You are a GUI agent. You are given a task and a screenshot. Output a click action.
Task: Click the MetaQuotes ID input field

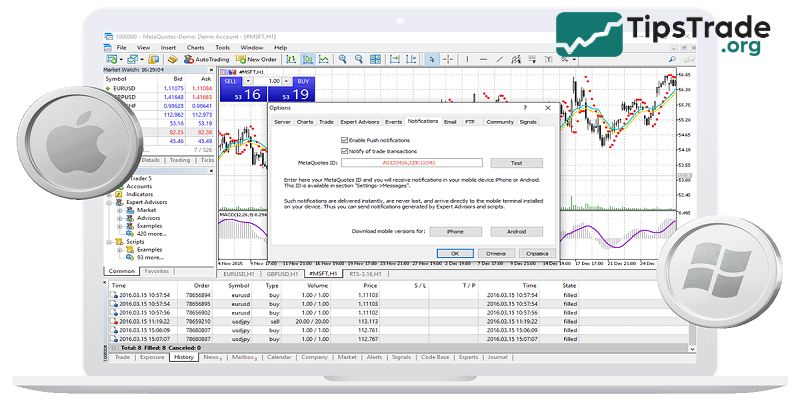tap(413, 162)
